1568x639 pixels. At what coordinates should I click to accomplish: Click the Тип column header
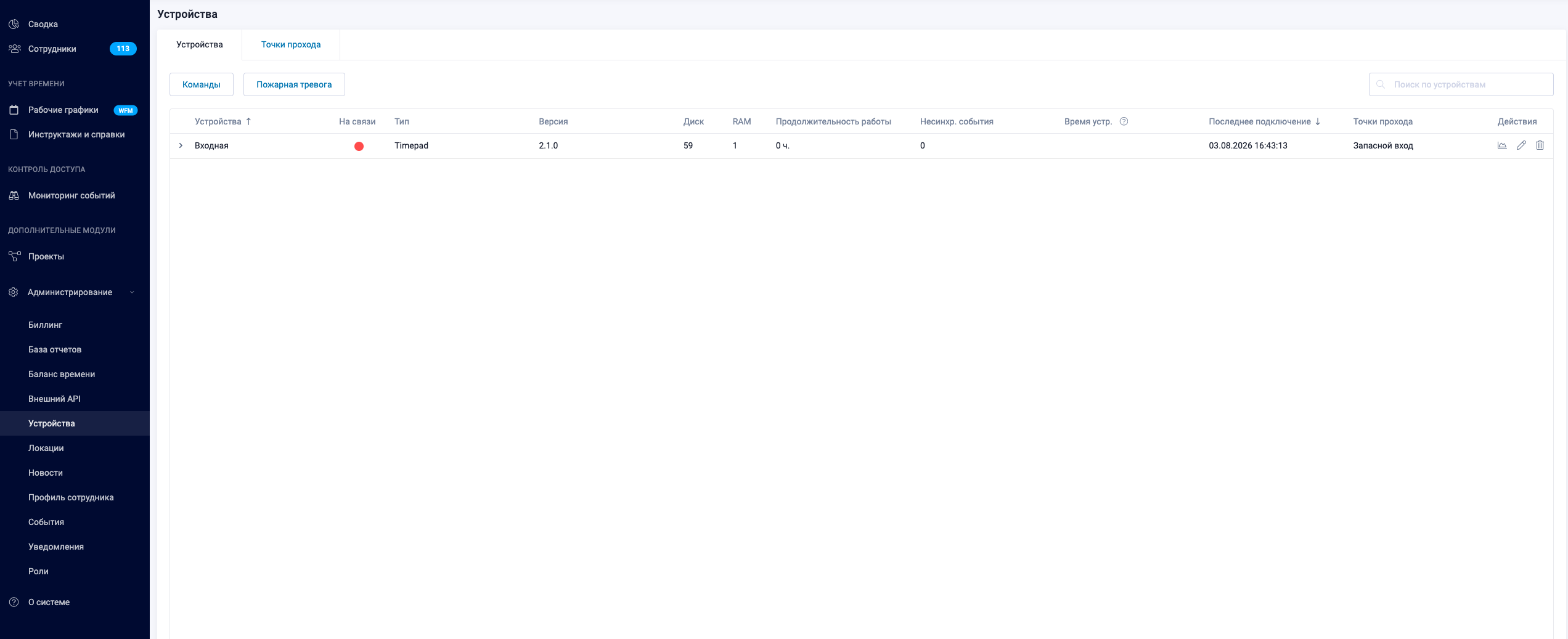coord(402,121)
